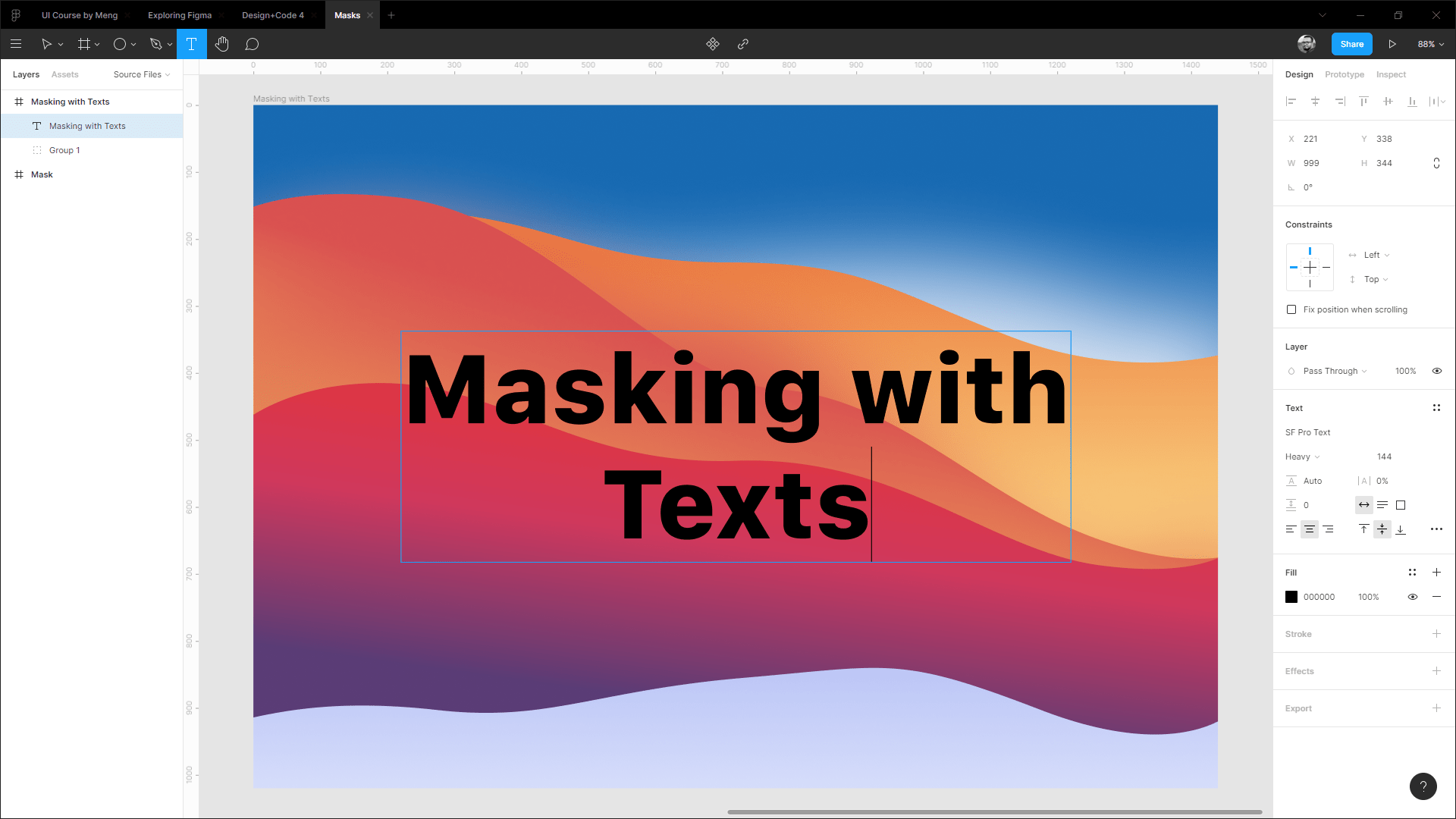Select the Frame tool

(83, 44)
